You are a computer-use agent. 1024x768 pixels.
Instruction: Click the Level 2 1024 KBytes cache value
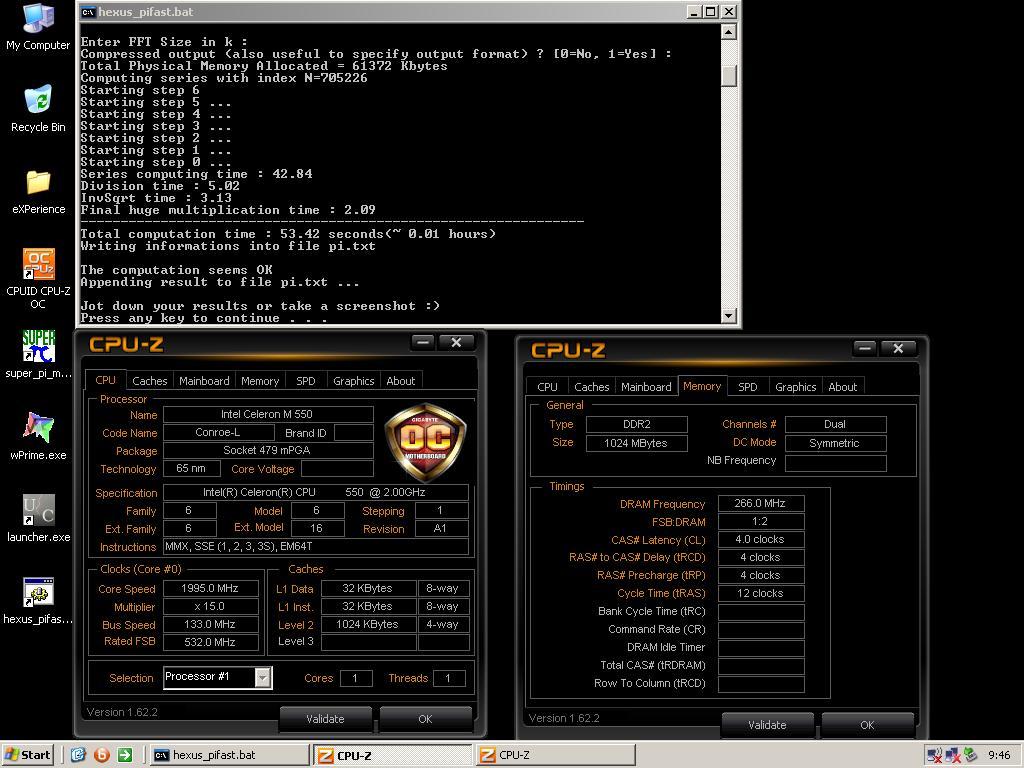368,624
